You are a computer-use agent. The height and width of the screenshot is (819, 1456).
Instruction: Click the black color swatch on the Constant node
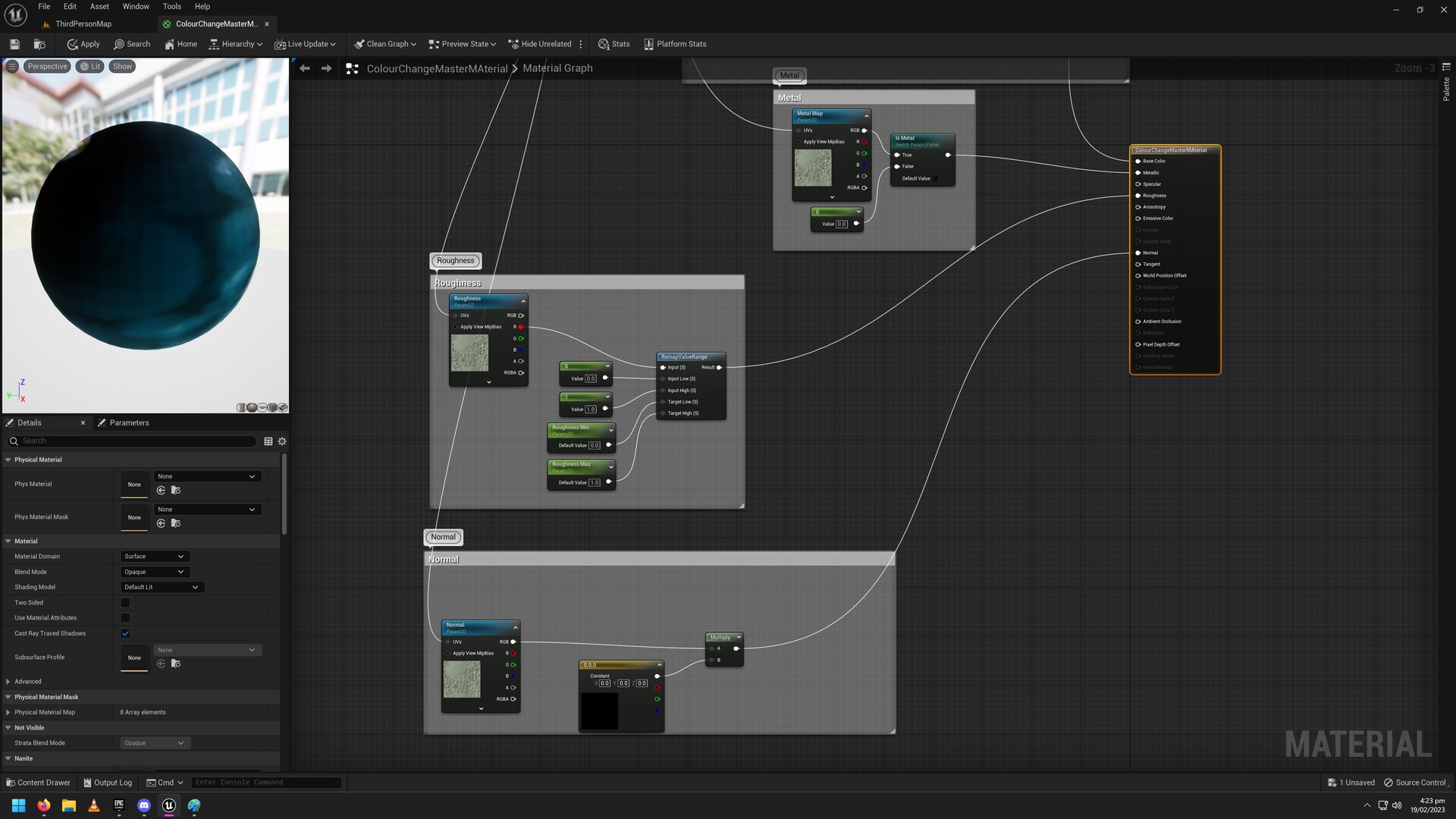click(599, 711)
